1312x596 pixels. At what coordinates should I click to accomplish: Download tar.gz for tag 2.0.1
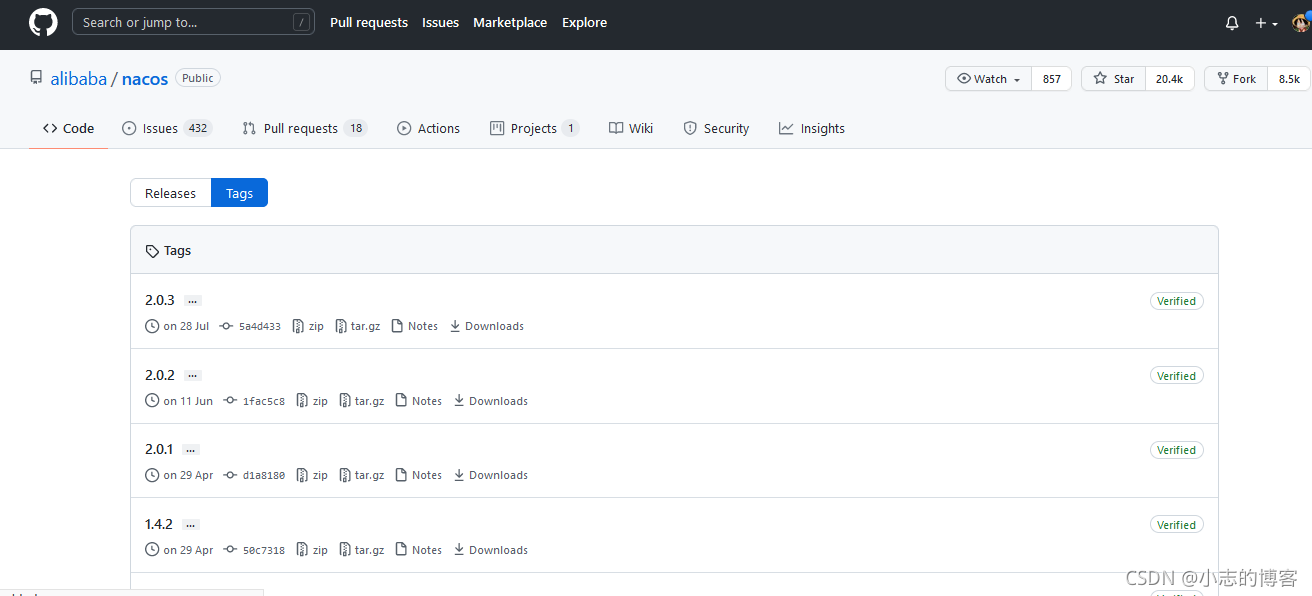(362, 475)
